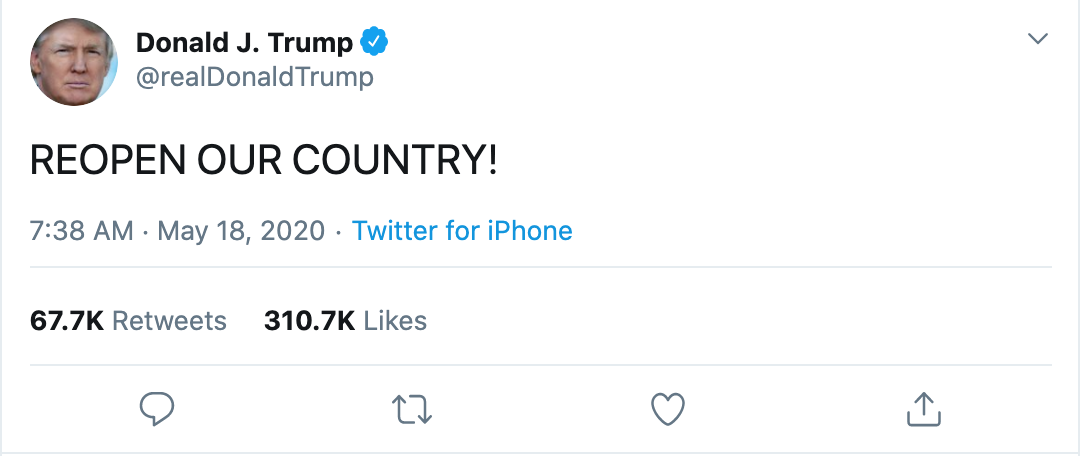This screenshot has height=456, width=1082.
Task: View the Retweets list via its label
Action: coord(169,321)
